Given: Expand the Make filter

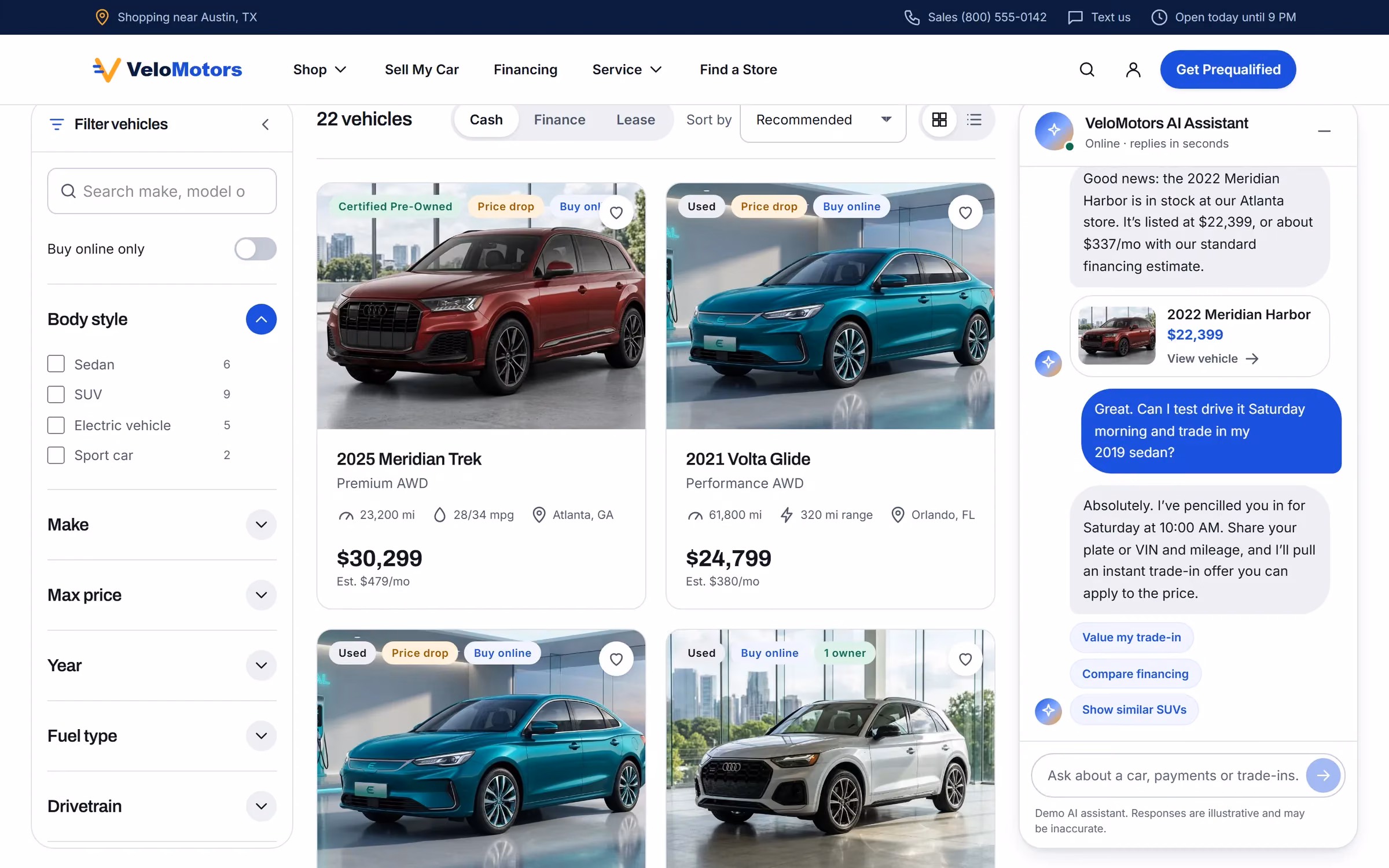Looking at the screenshot, I should pyautogui.click(x=261, y=525).
